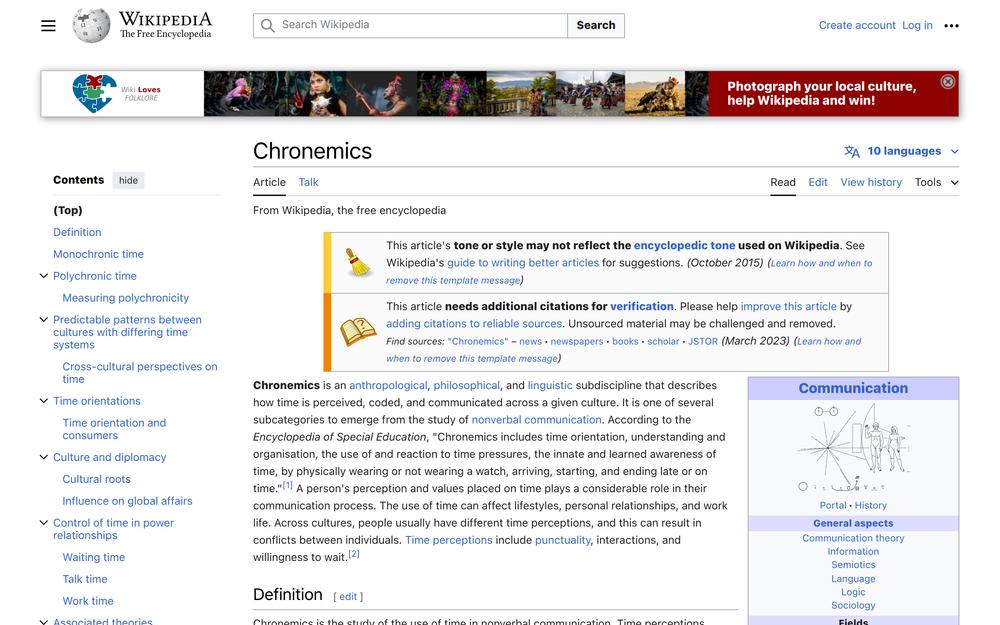The image size is (1000, 625).
Task: Go to Influence on global affairs
Action: coord(127,501)
